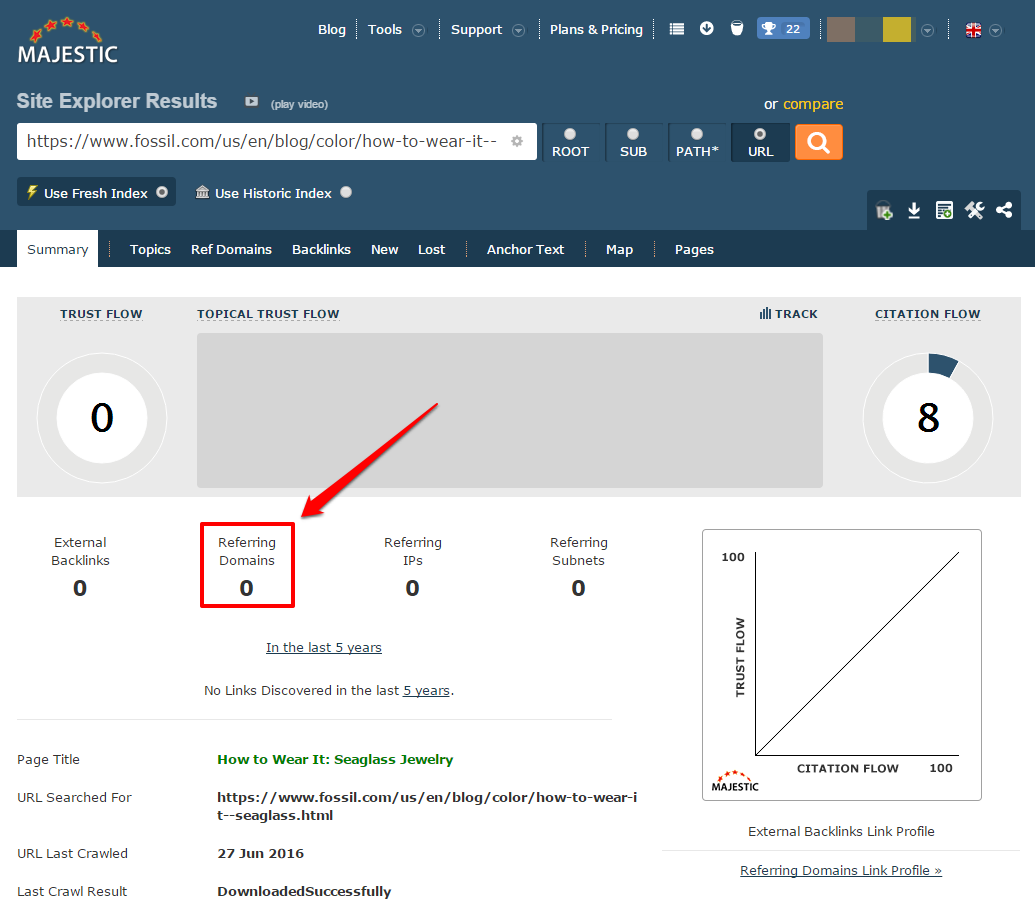The width and height of the screenshot is (1035, 904).
Task: Click the gear icon inside the URL field
Action: (517, 141)
